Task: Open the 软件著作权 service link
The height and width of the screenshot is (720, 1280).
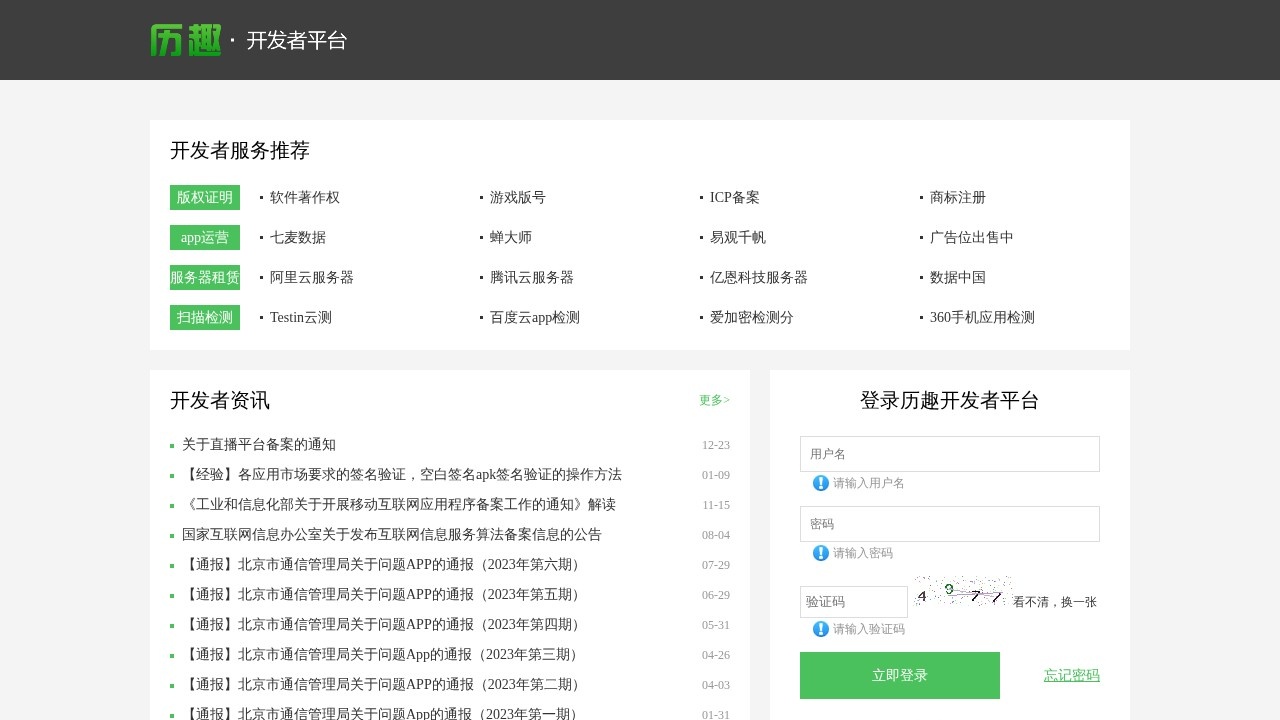Action: (x=305, y=197)
